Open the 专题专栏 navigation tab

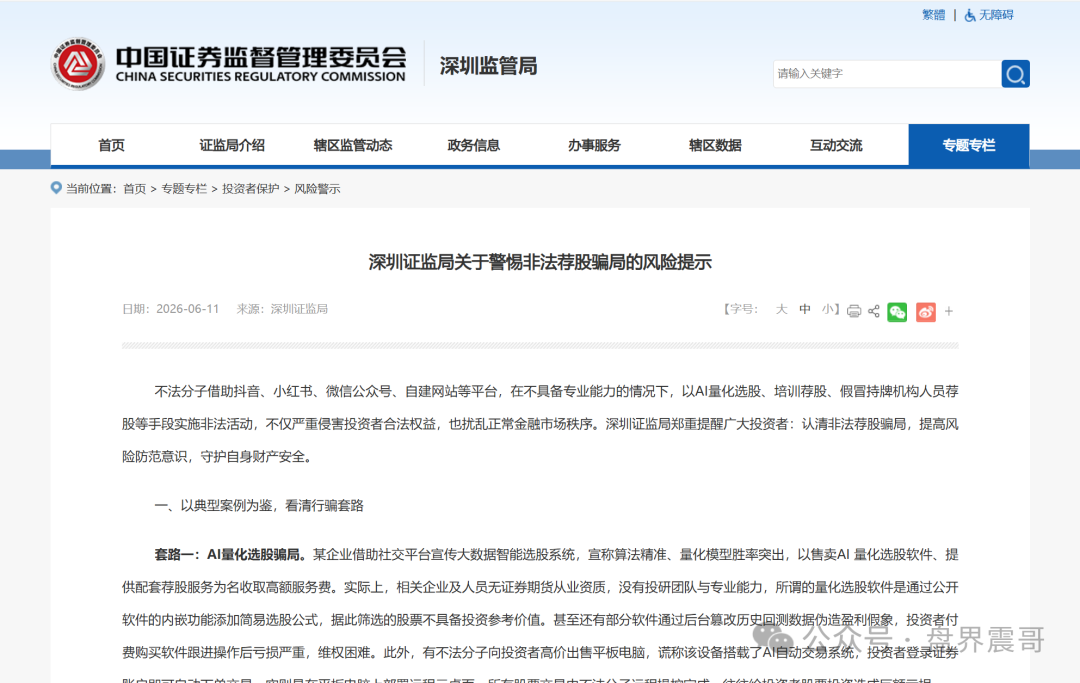(x=969, y=145)
